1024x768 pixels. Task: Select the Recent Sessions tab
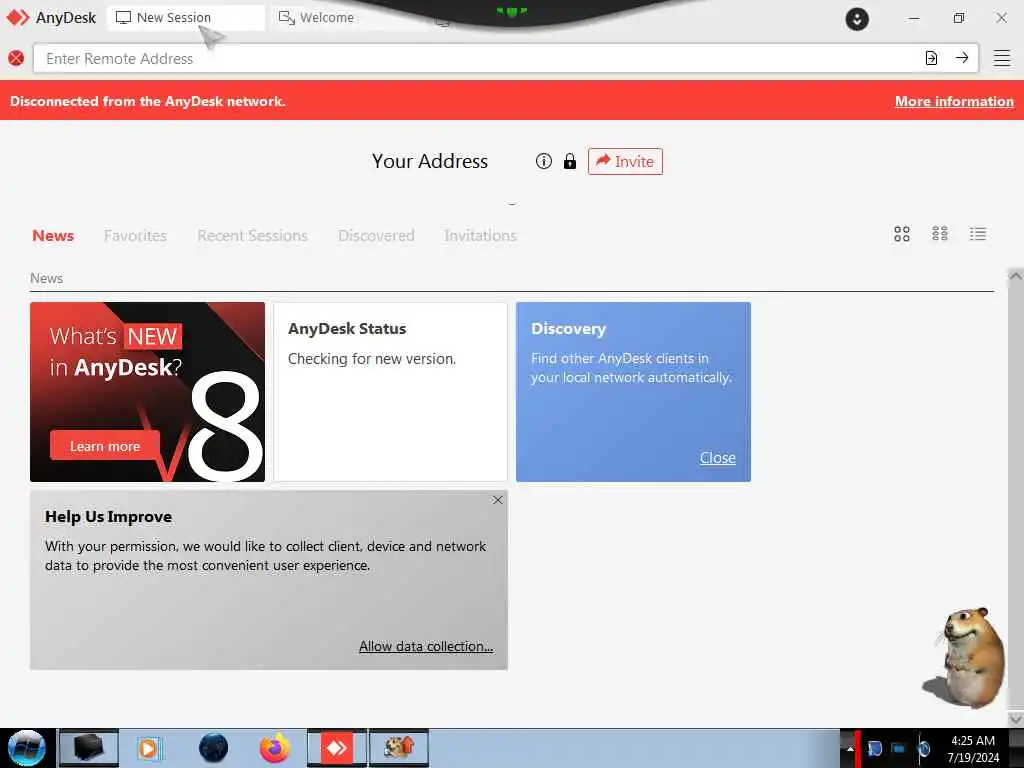click(252, 236)
